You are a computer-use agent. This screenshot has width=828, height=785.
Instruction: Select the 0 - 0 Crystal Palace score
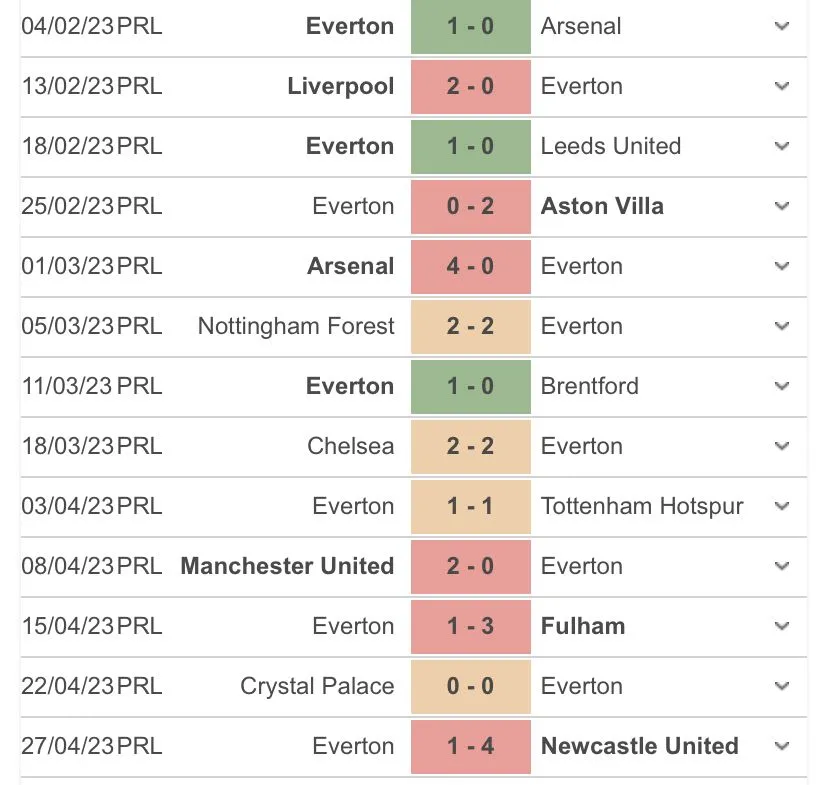coord(470,686)
